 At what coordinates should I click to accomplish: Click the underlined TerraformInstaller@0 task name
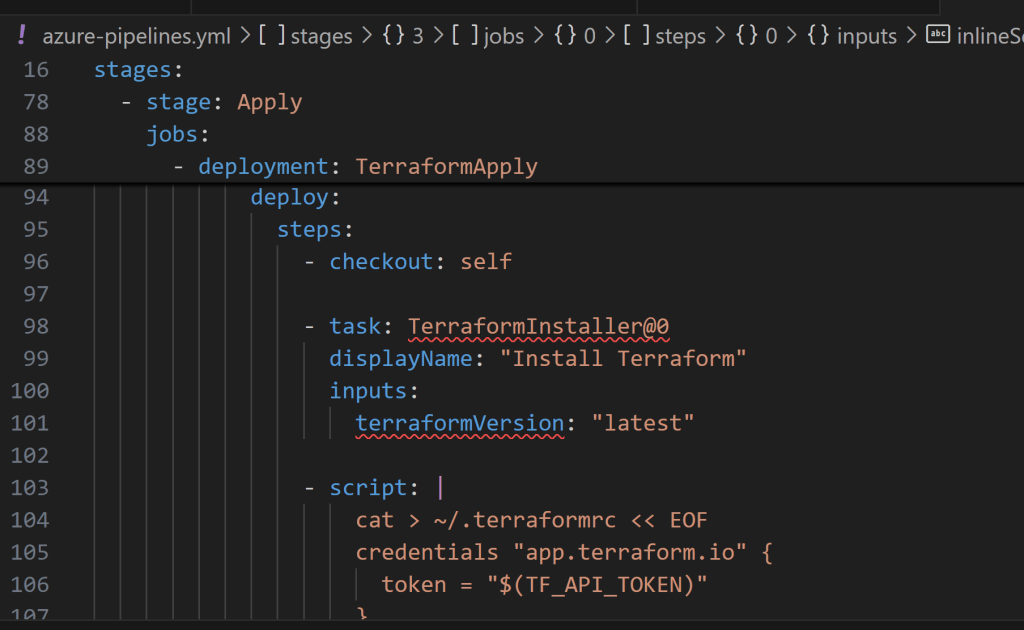point(545,326)
